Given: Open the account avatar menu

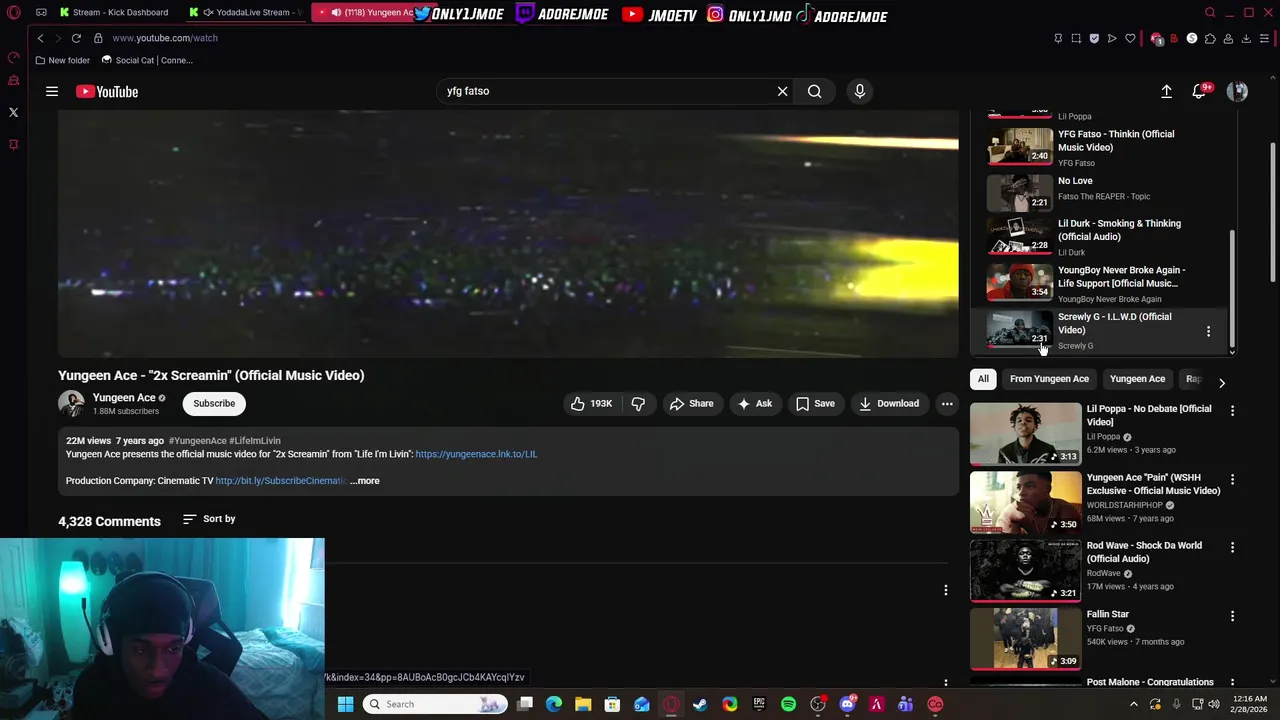Looking at the screenshot, I should tap(1237, 91).
